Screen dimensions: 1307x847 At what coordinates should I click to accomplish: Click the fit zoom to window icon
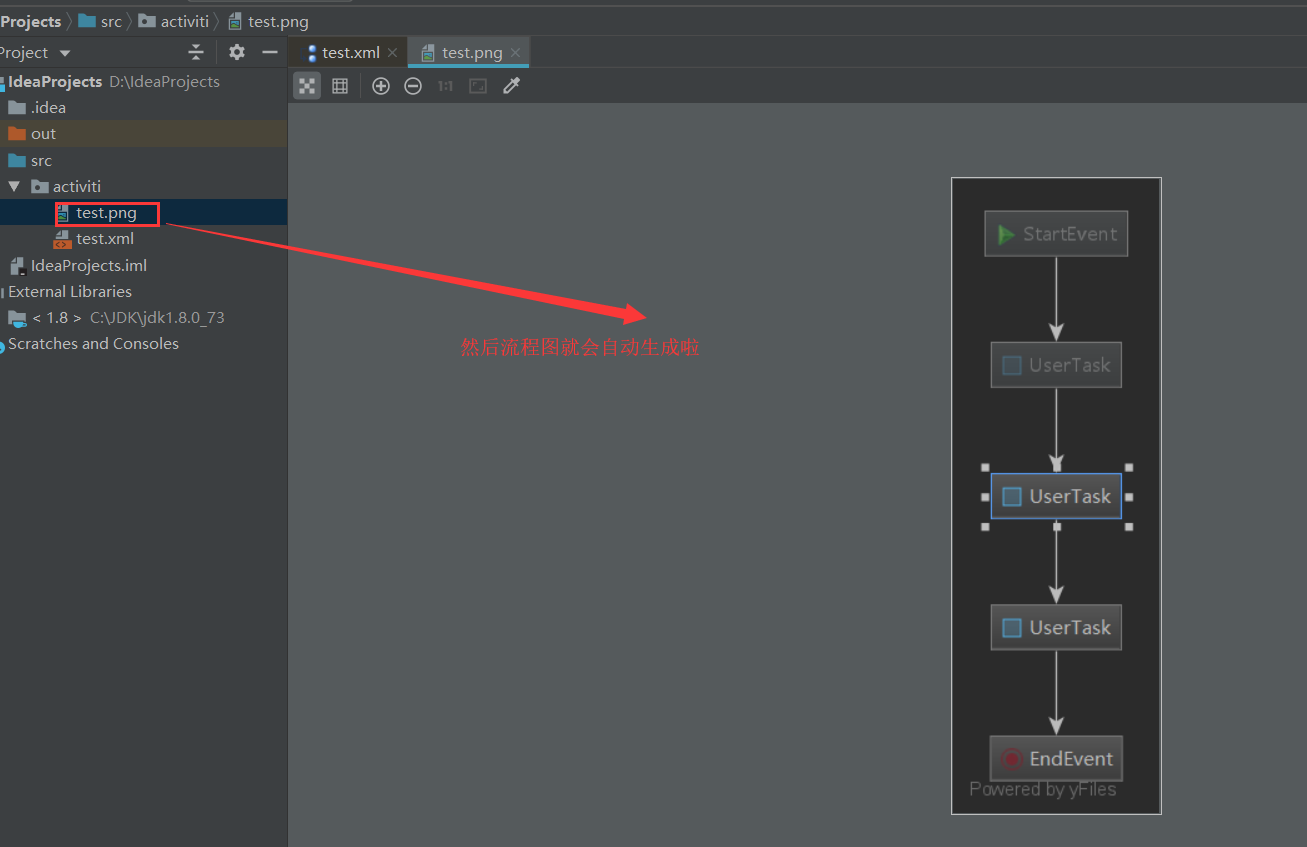pyautogui.click(x=478, y=86)
